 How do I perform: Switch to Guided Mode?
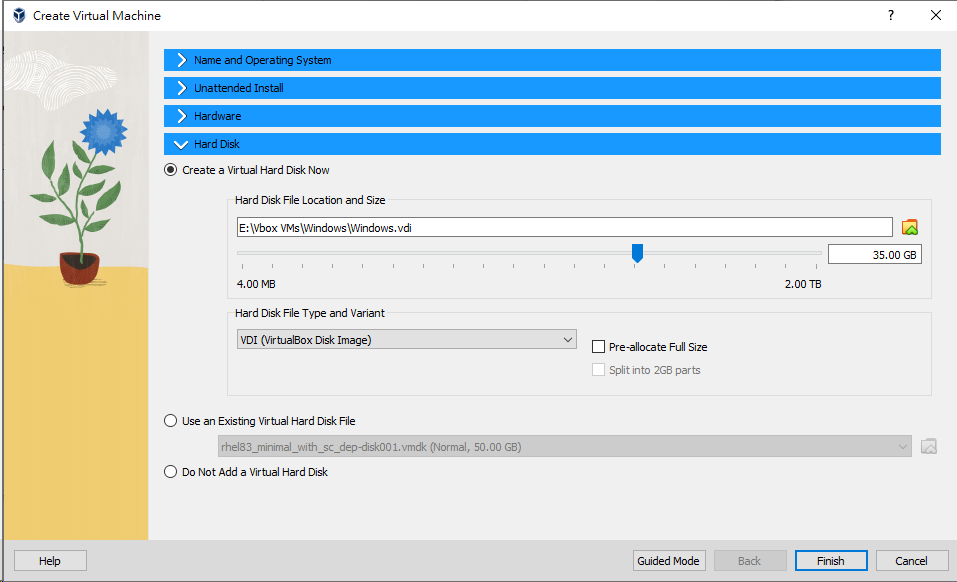click(669, 561)
